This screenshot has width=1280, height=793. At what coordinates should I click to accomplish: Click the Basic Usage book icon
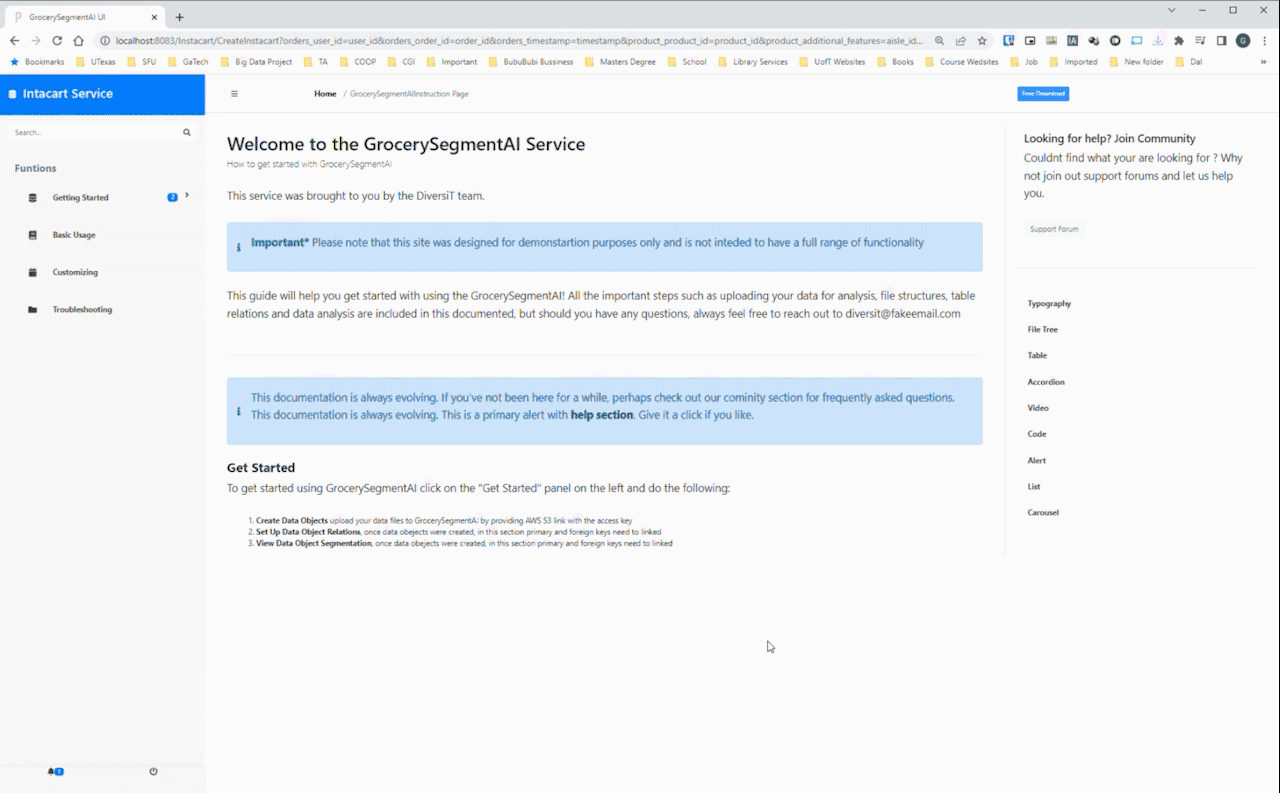pyautogui.click(x=32, y=235)
